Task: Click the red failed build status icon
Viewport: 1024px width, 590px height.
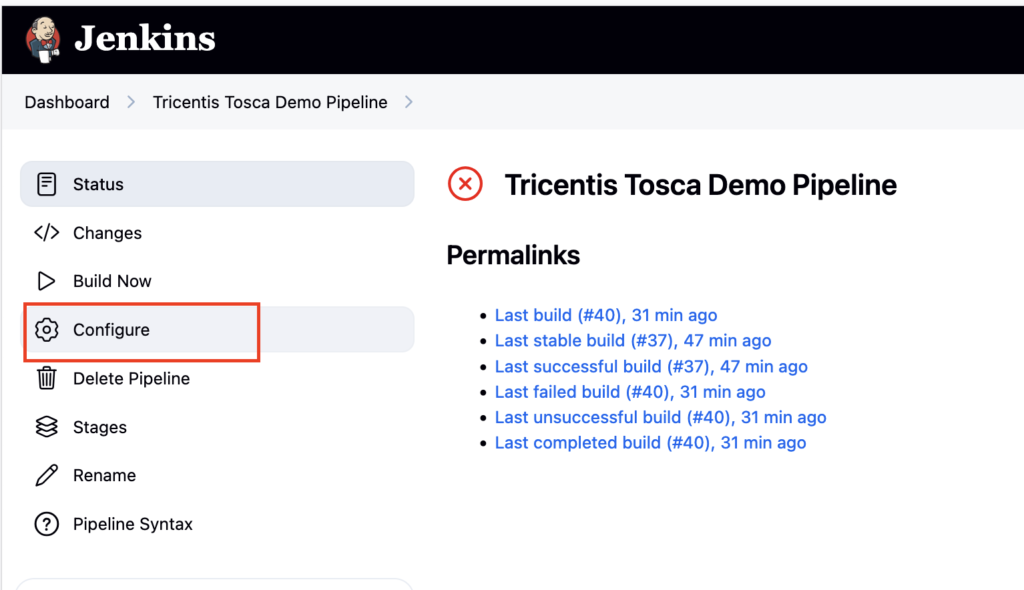Action: (x=465, y=184)
